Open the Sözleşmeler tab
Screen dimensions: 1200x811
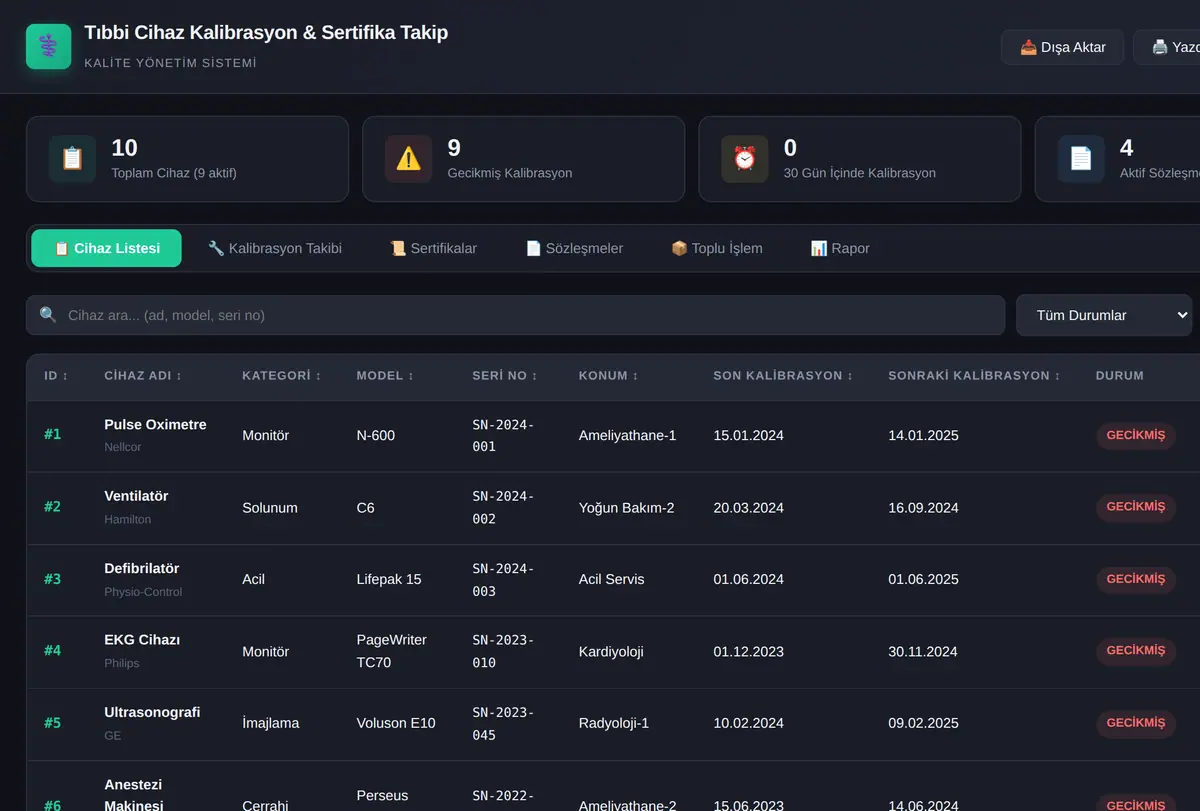click(x=575, y=248)
